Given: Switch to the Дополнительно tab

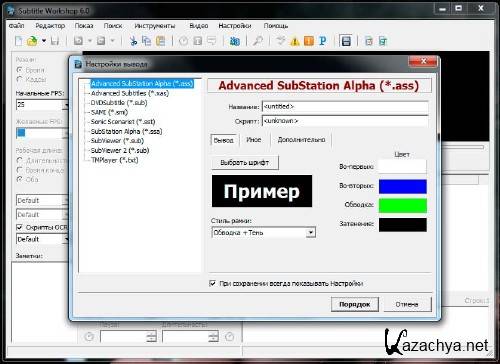Looking at the screenshot, I should (x=301, y=140).
